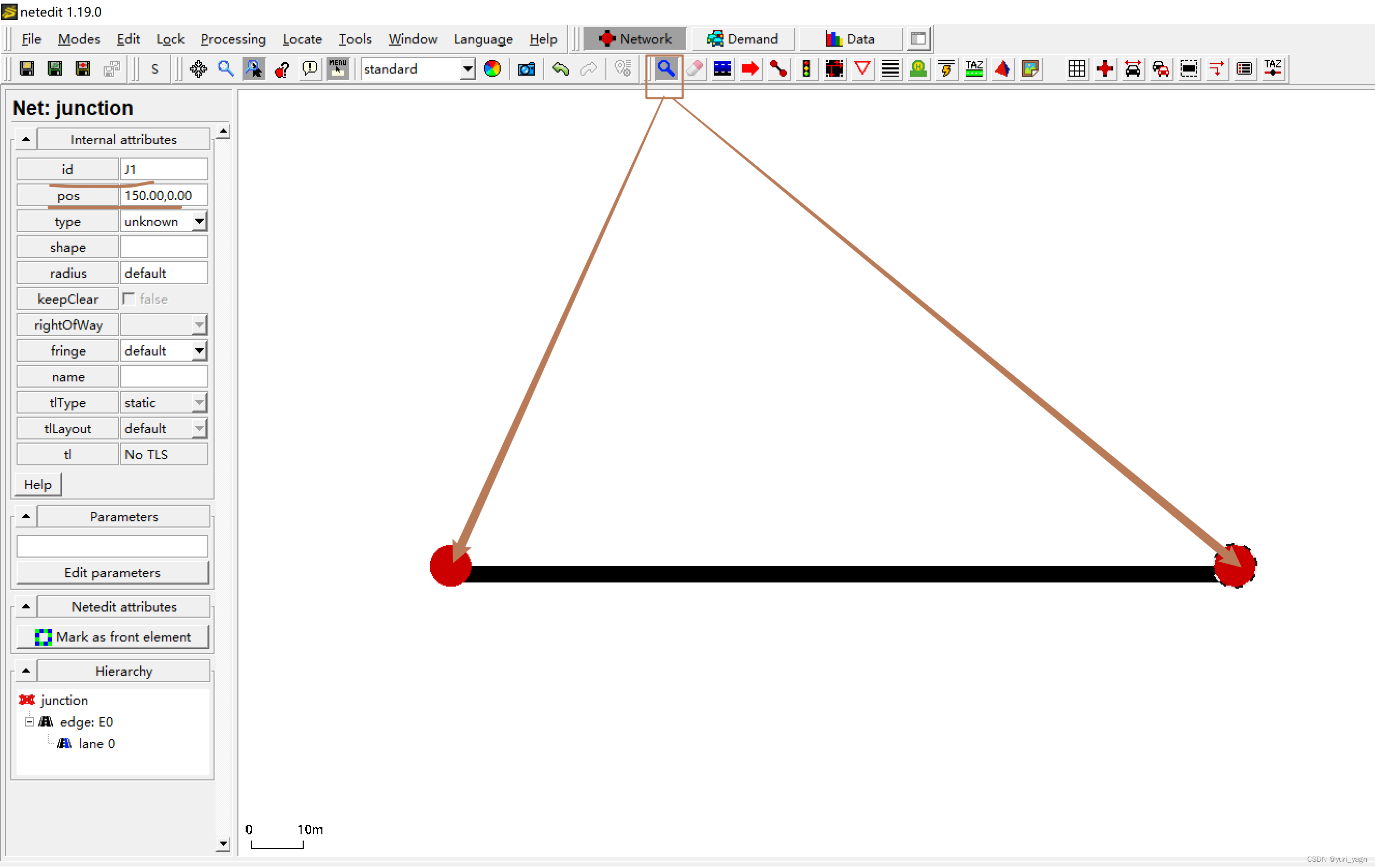Select lane 0 in the hierarchy tree
This screenshot has height=868, width=1375.
click(96, 744)
